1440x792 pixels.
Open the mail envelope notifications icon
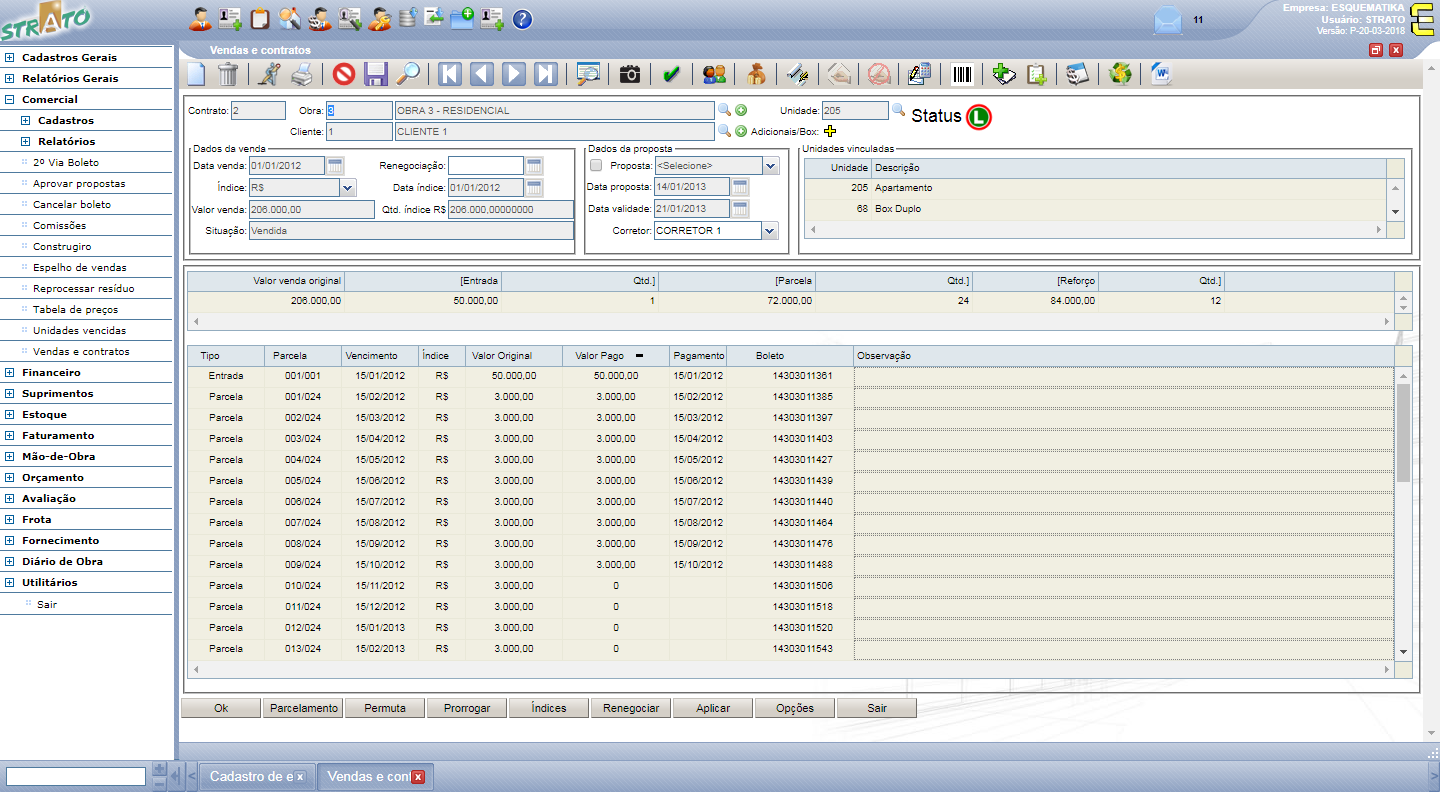coord(1167,20)
